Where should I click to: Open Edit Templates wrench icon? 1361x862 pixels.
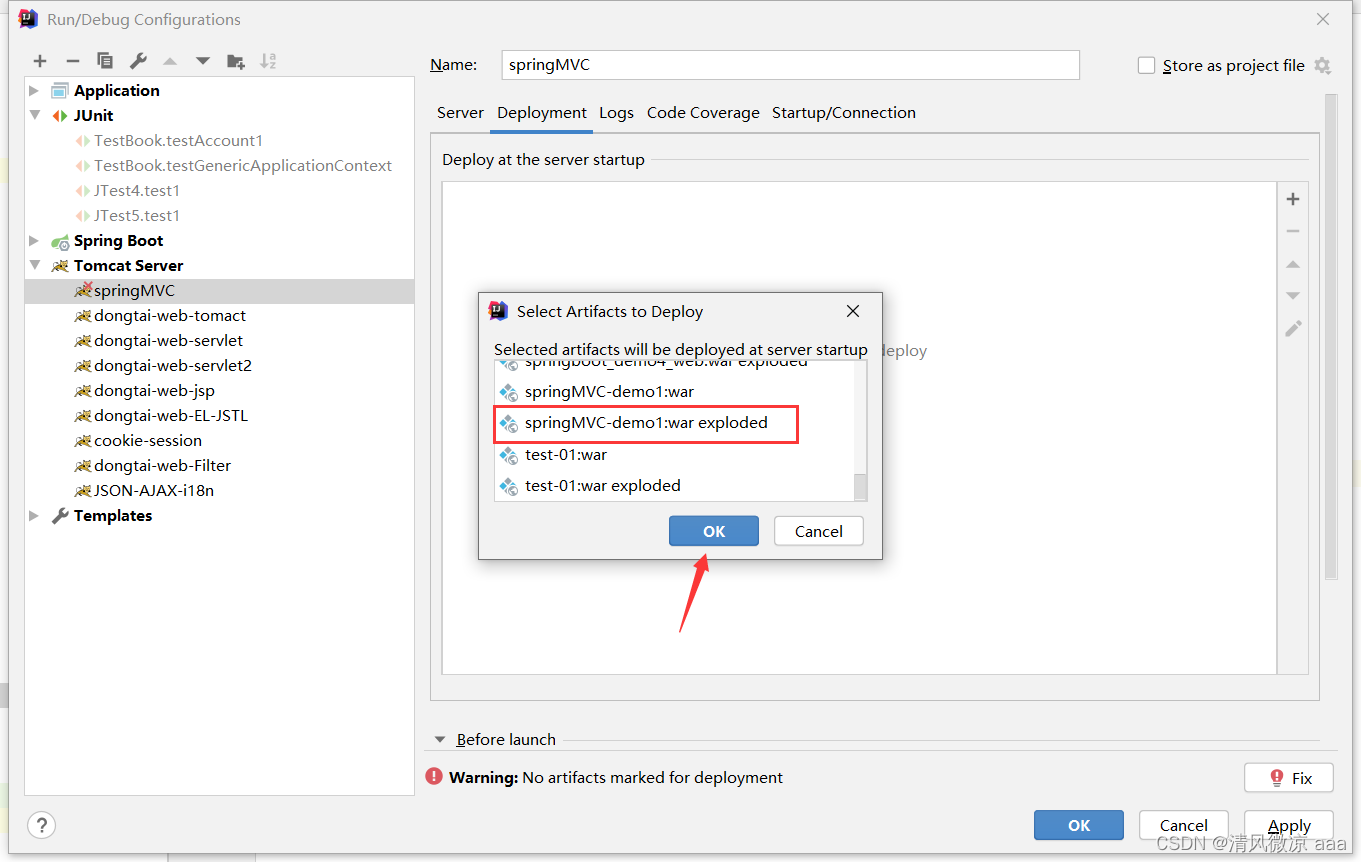pyautogui.click(x=138, y=61)
